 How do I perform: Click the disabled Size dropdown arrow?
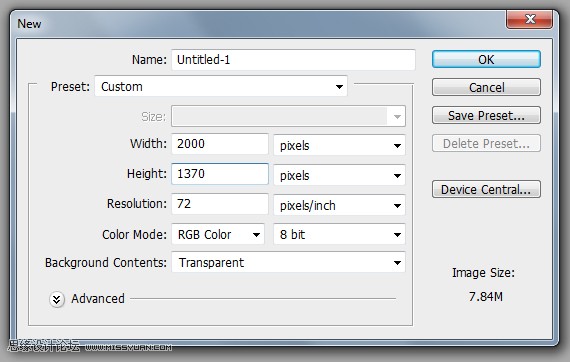[397, 117]
